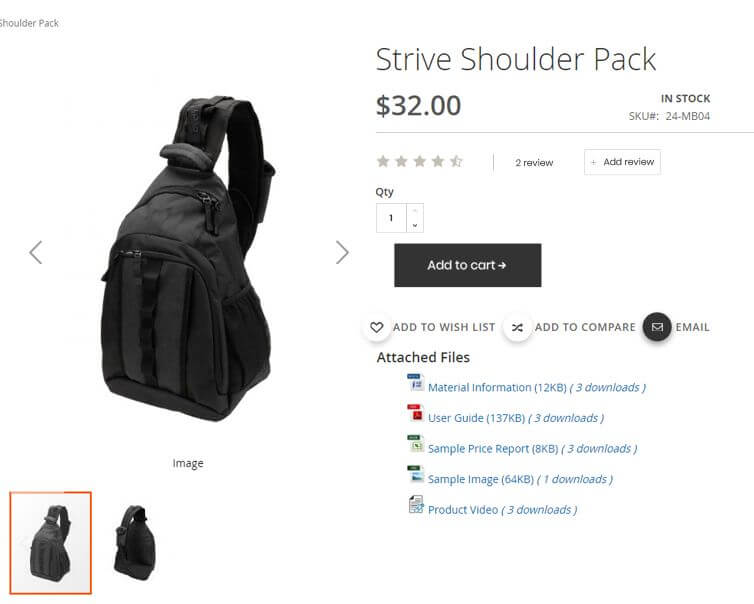Download the User Guide (137KB) file
754x604 pixels.
pos(476,418)
